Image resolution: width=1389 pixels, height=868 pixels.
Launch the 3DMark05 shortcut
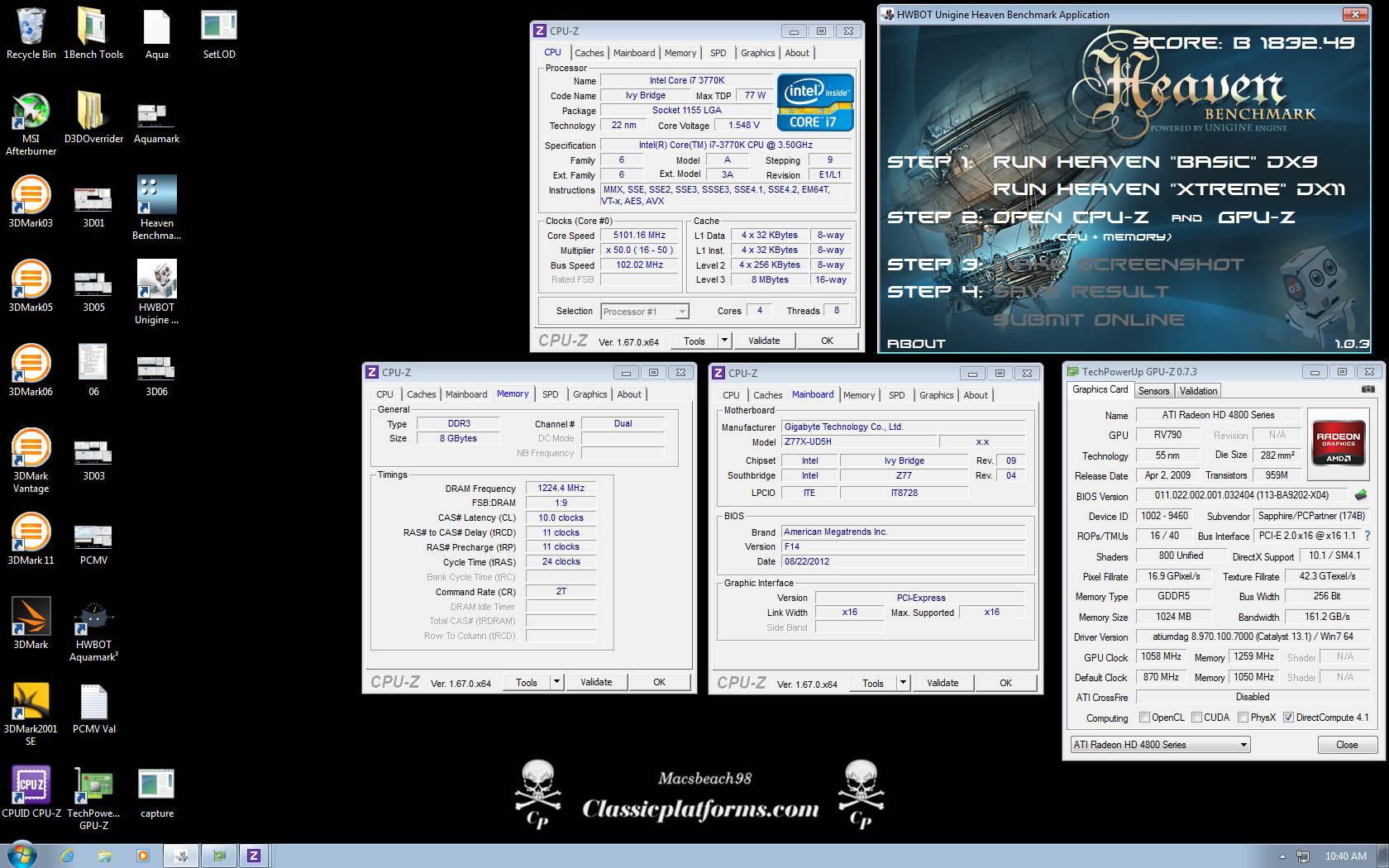pyautogui.click(x=31, y=286)
